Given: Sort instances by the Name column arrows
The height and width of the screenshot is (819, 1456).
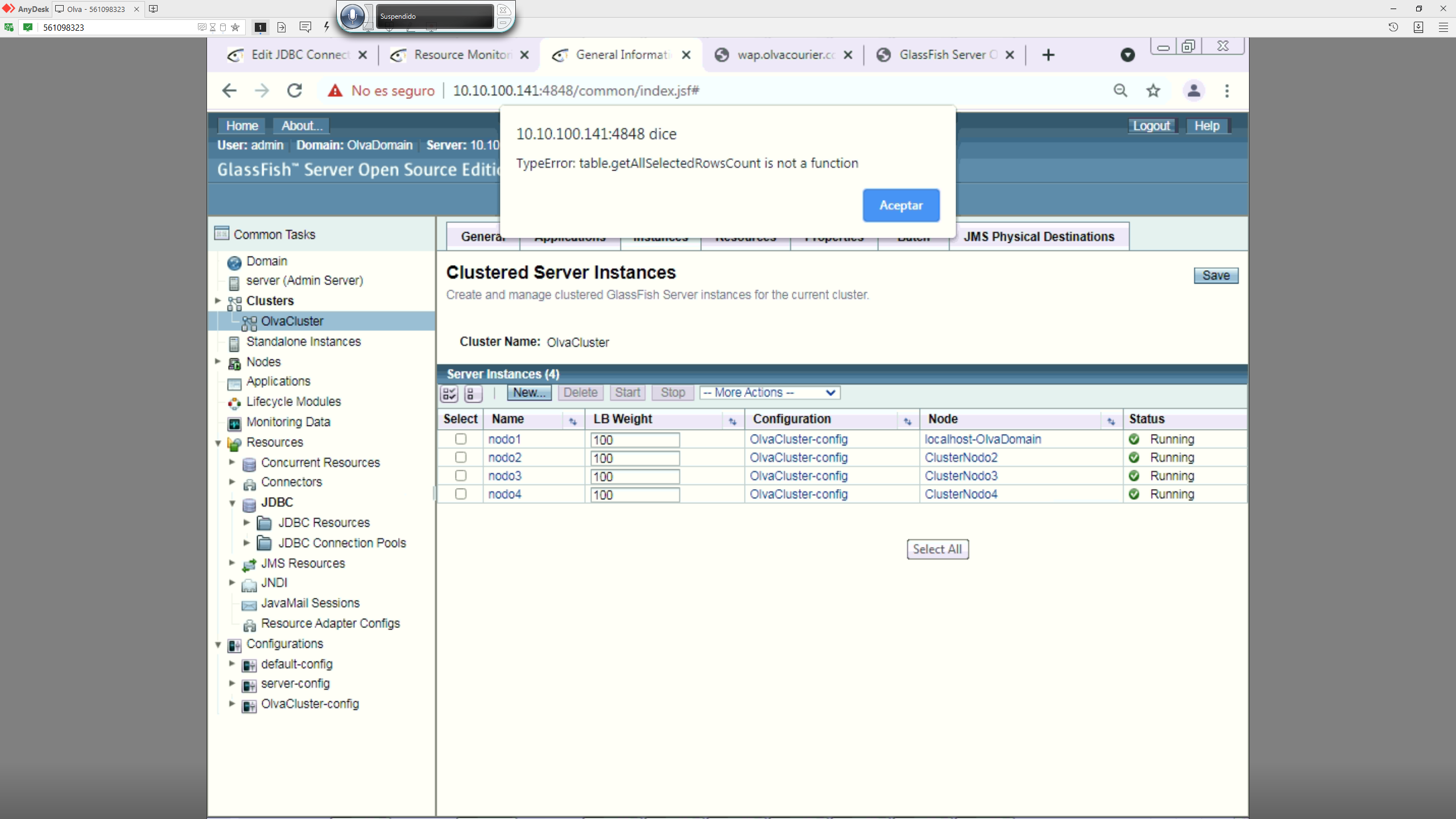Looking at the screenshot, I should 573,421.
